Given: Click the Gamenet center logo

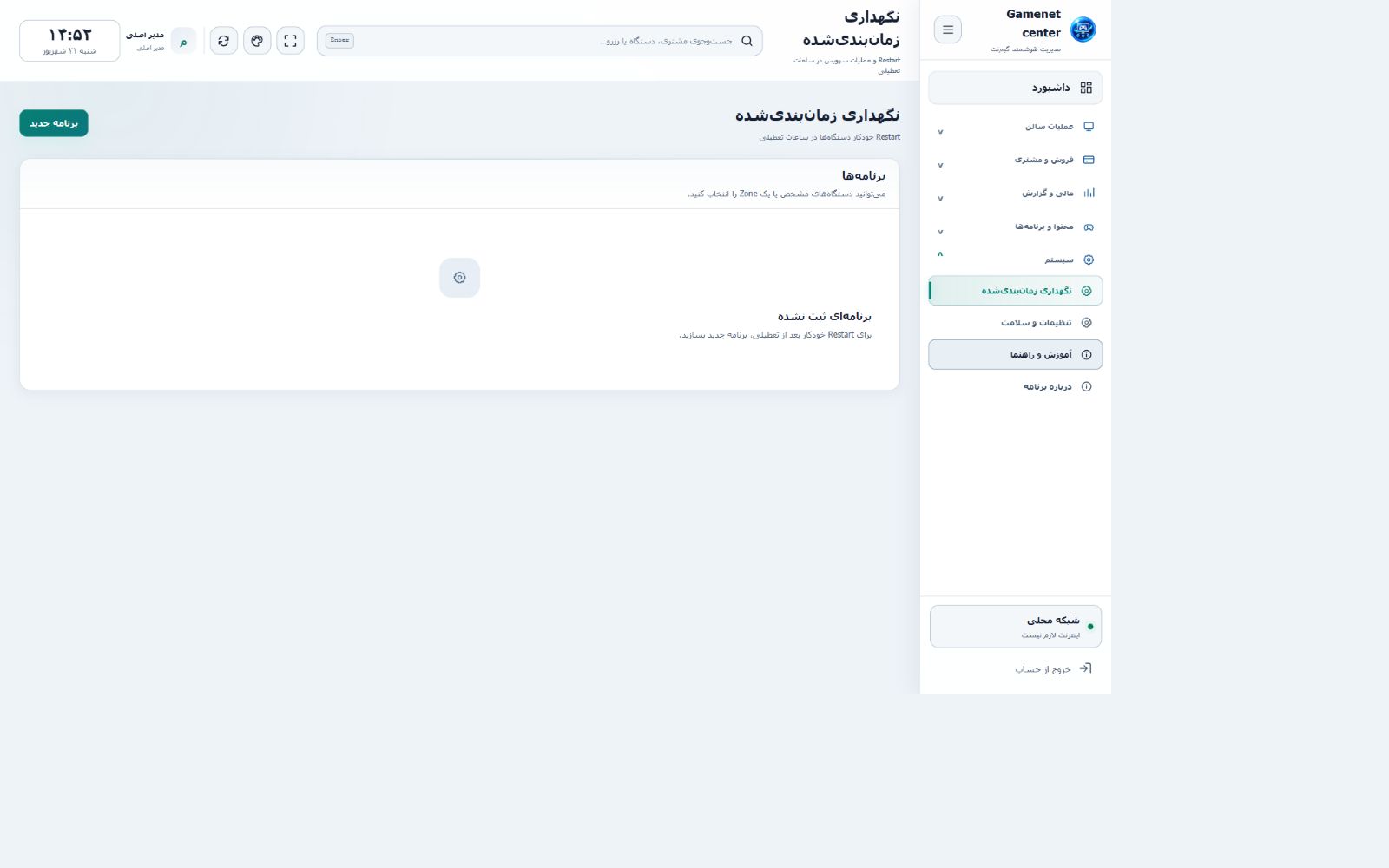Looking at the screenshot, I should point(1083,30).
